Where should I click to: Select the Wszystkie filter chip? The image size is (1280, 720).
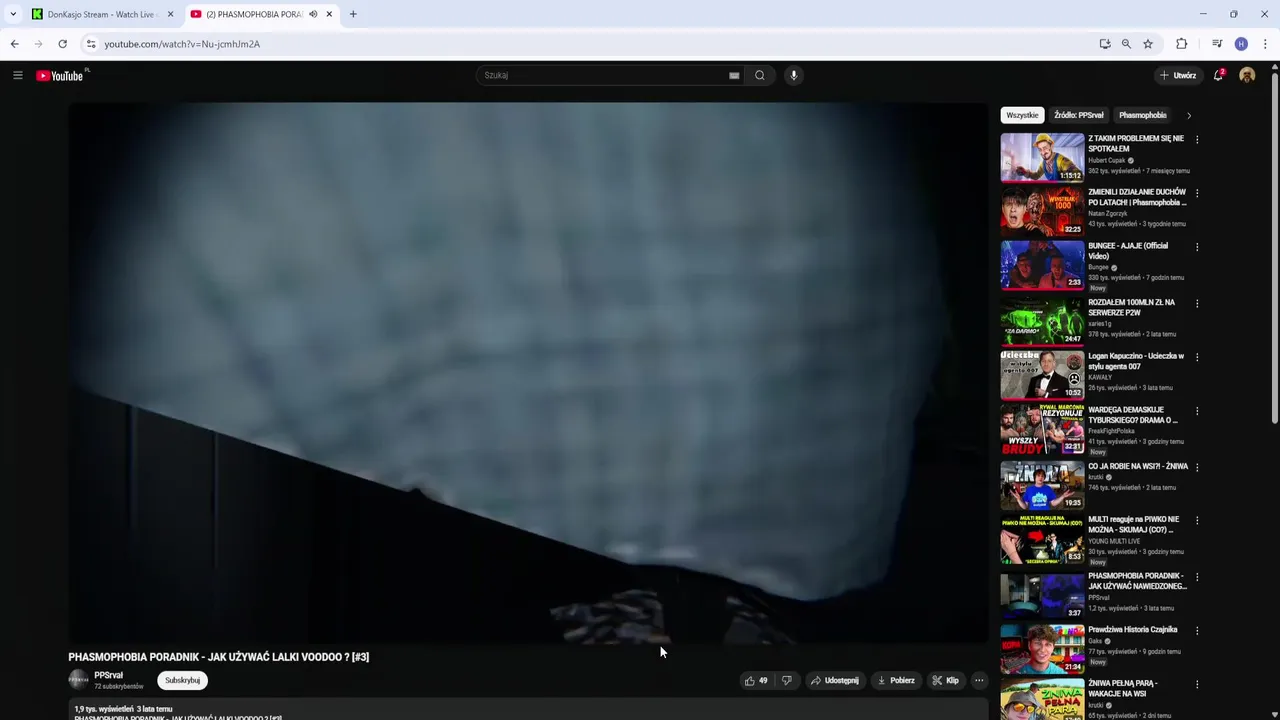pos(1022,115)
